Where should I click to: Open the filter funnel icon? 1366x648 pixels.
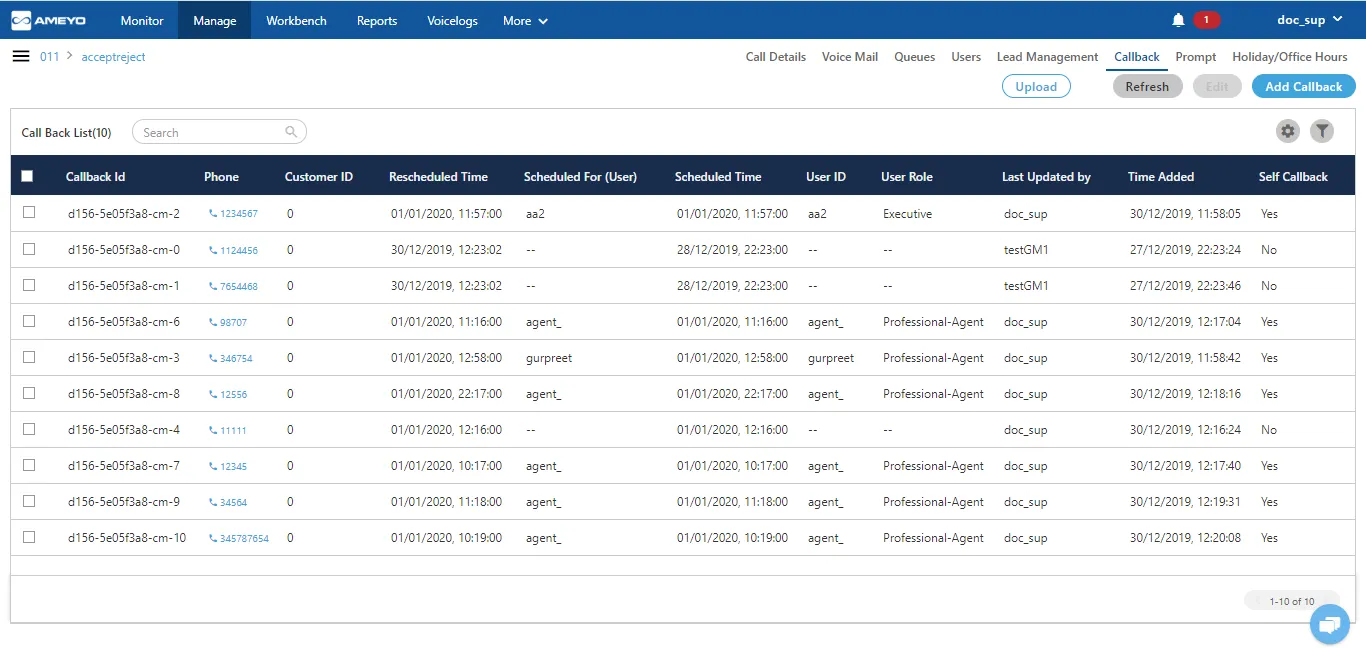1322,131
